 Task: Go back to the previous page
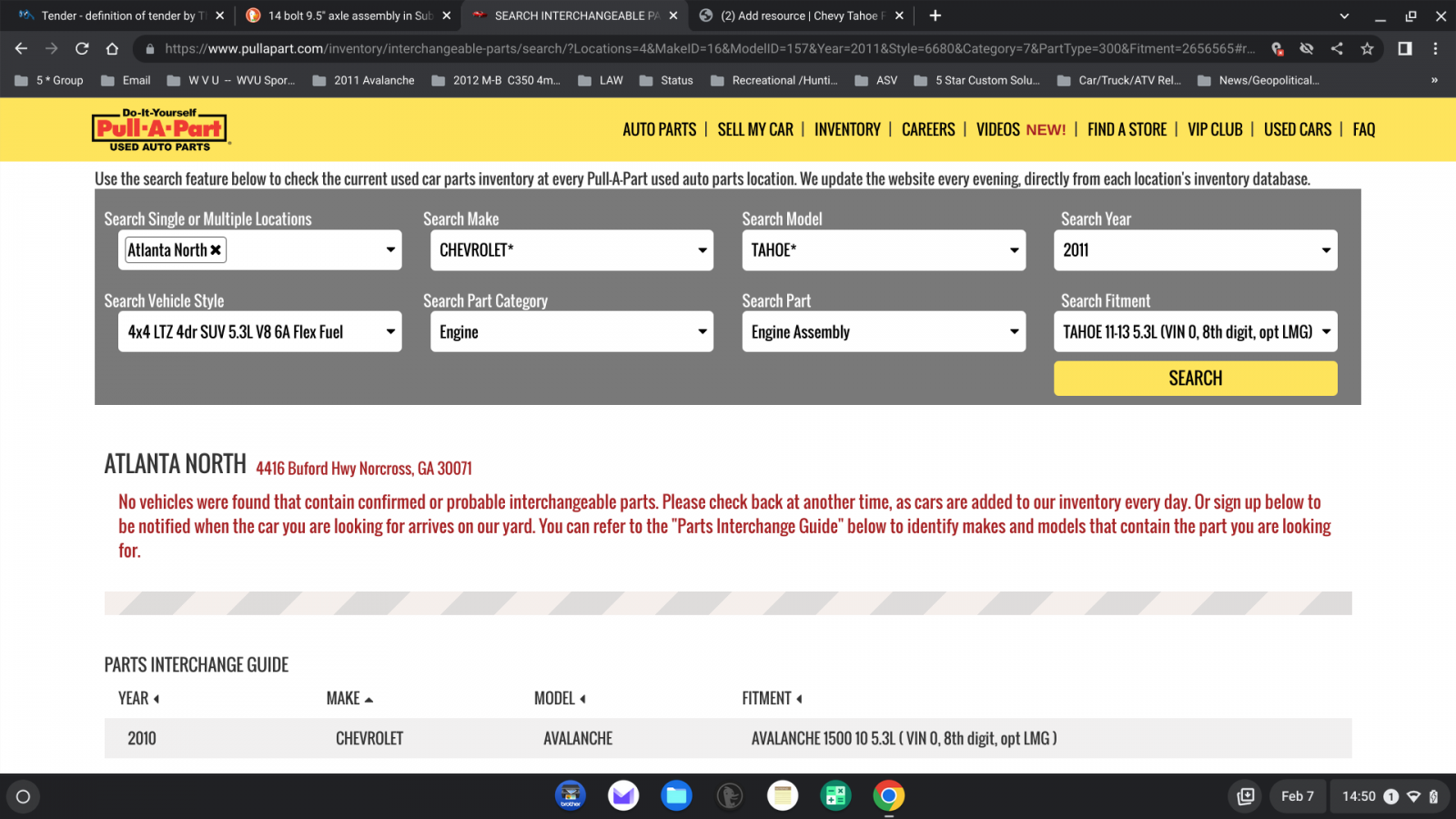point(21,48)
